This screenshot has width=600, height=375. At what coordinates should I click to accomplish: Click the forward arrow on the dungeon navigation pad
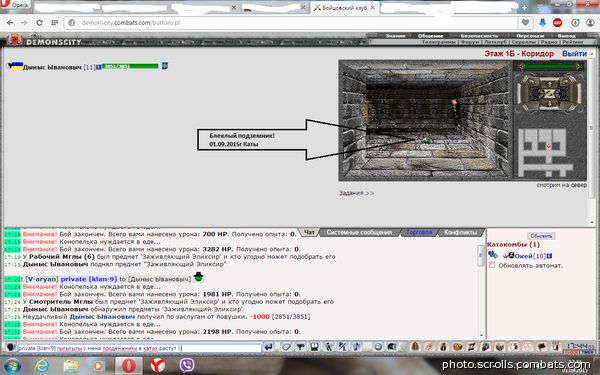[x=550, y=83]
